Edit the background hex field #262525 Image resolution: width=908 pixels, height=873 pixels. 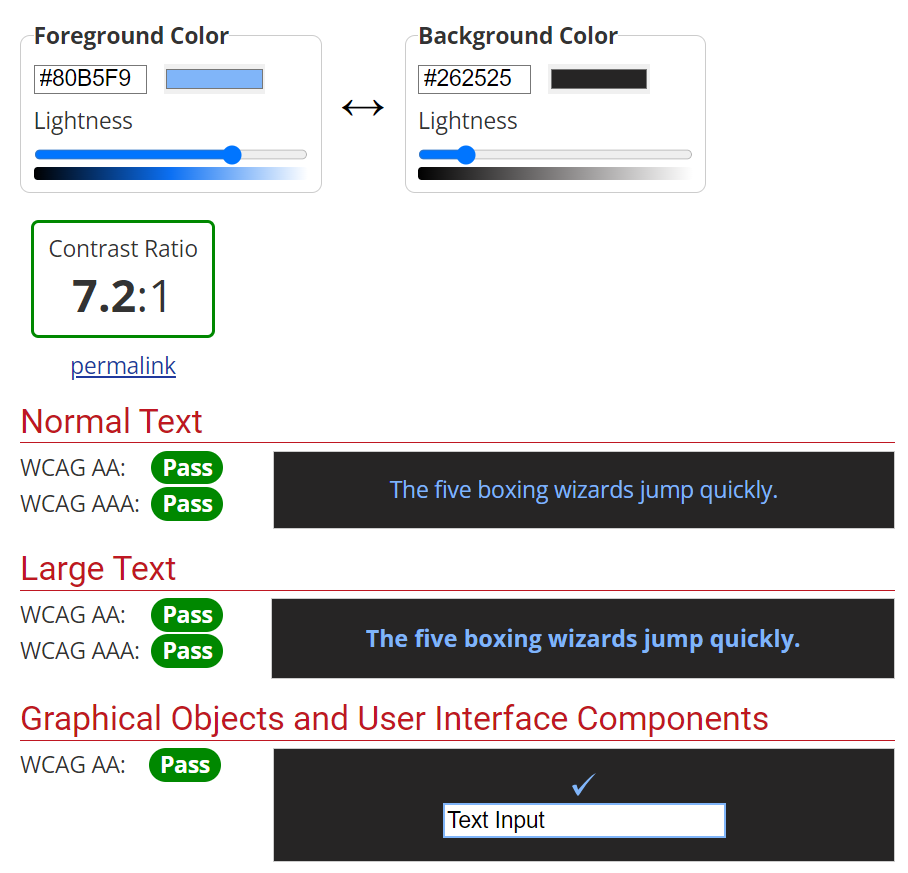coord(474,79)
